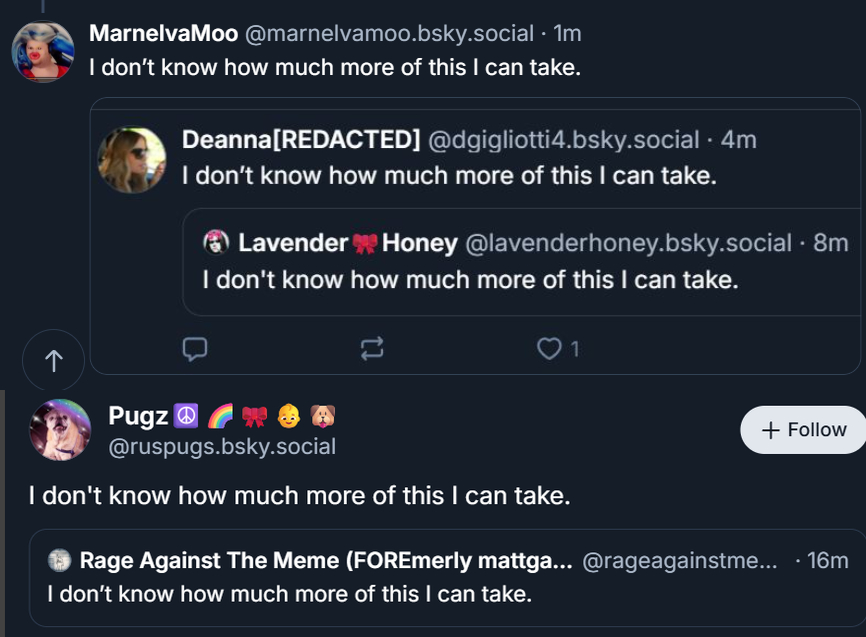
Task: Open the @marnelvamoo.bsky.social handle
Action: (389, 33)
